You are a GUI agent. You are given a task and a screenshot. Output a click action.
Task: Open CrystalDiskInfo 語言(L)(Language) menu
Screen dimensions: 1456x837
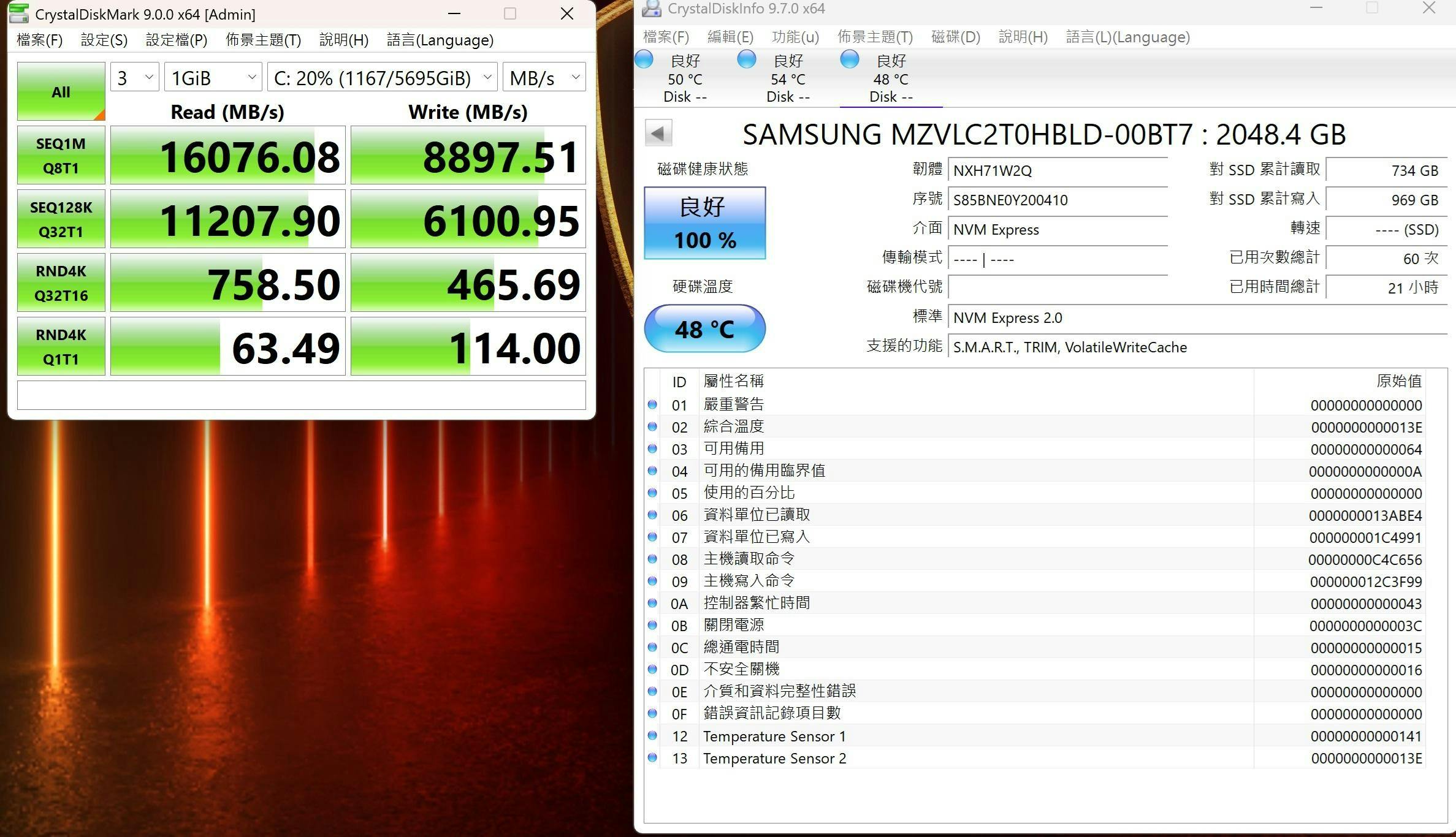[x=1128, y=37]
